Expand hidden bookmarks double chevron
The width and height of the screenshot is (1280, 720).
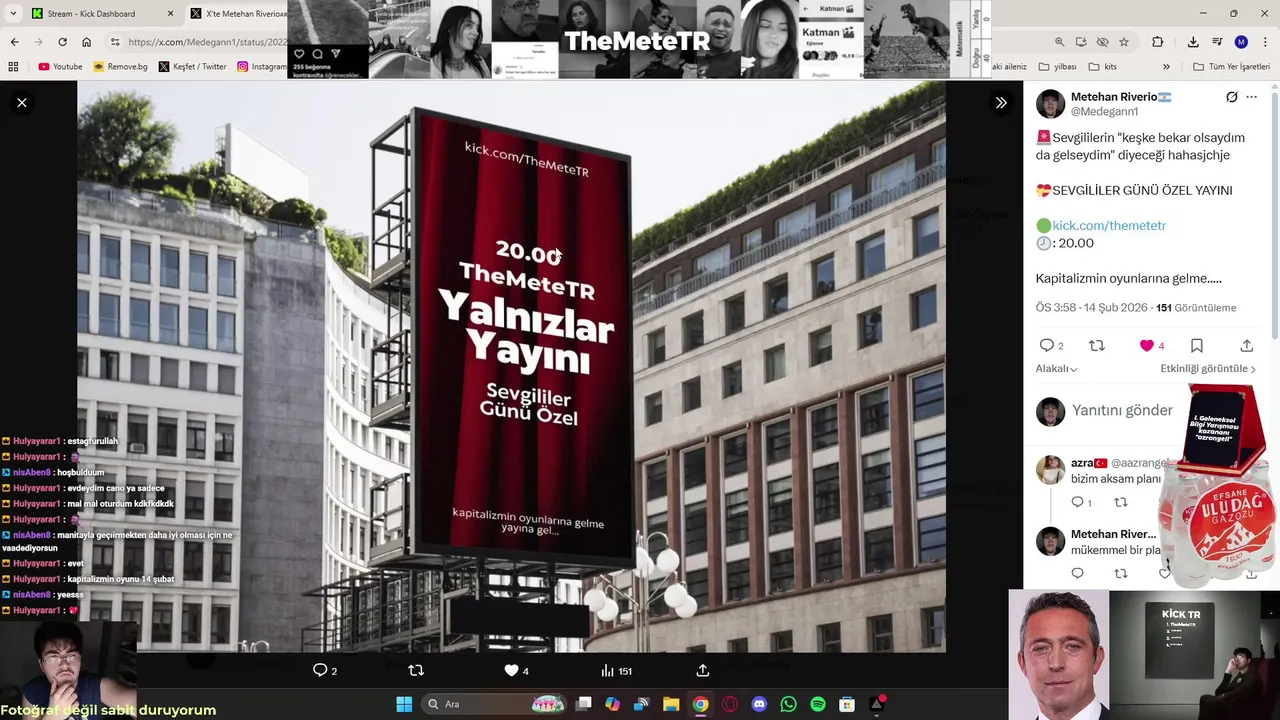[1166, 67]
